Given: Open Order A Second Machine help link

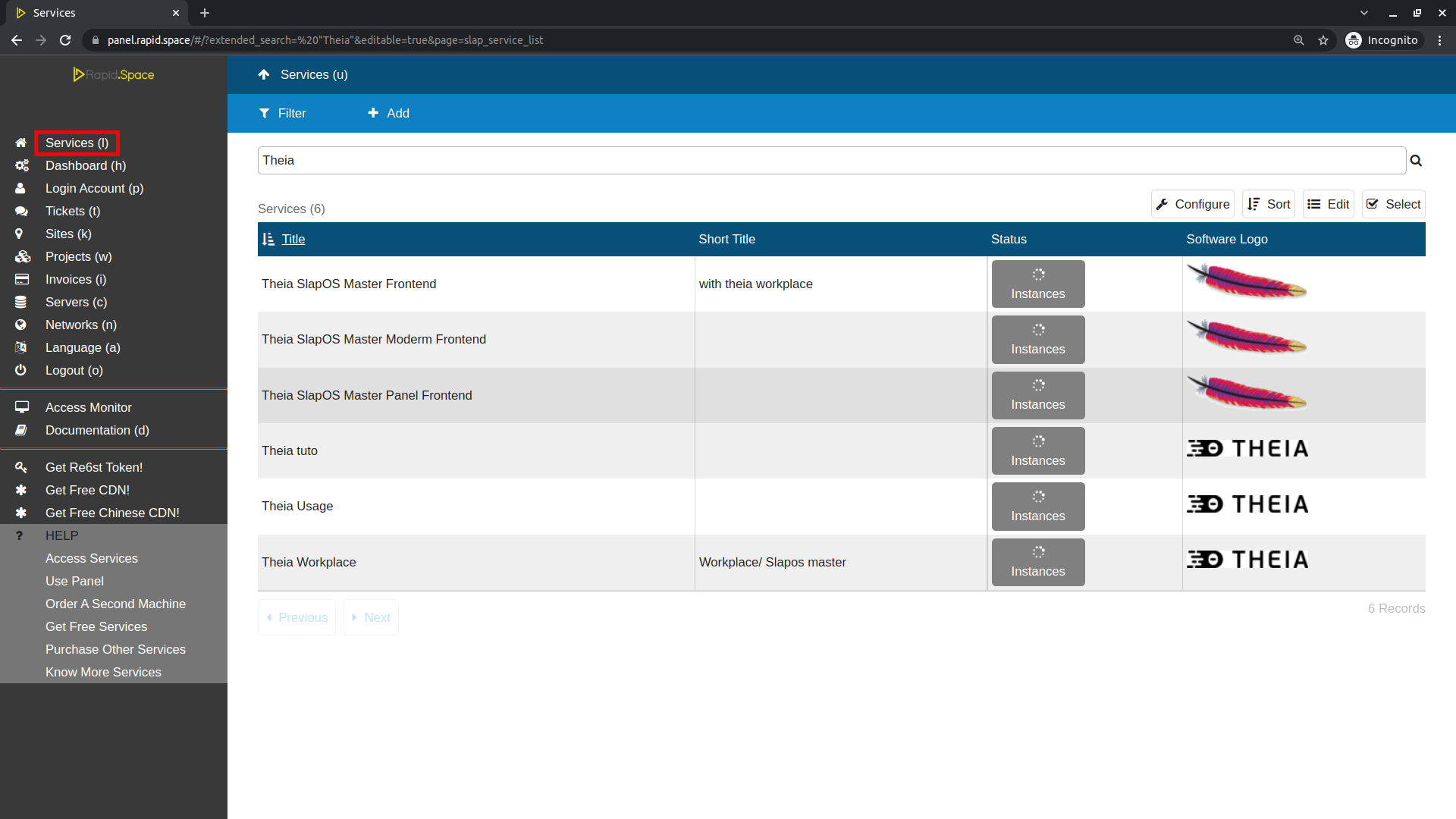Looking at the screenshot, I should click(115, 604).
